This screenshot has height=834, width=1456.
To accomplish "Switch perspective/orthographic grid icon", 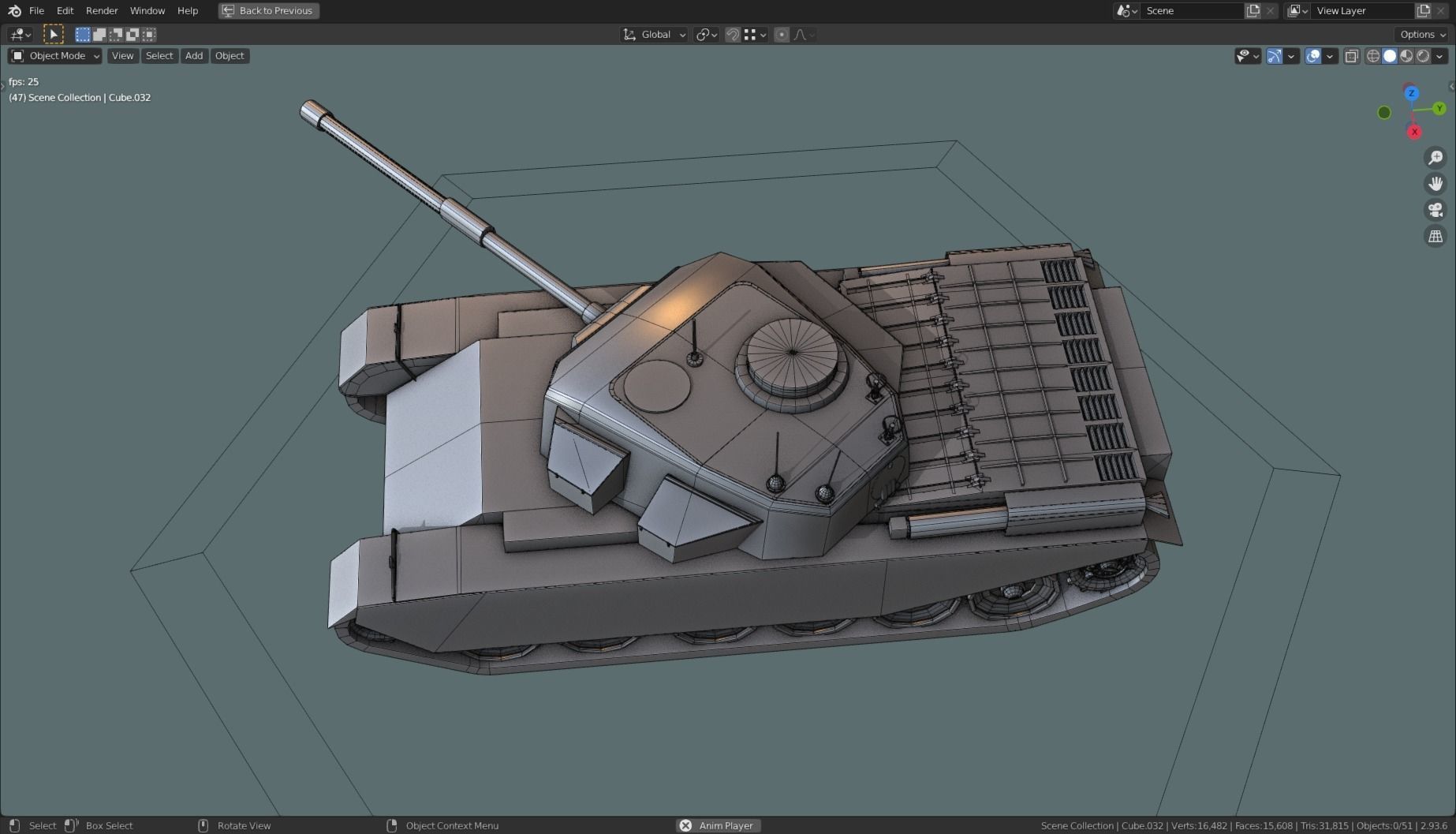I will 1435,236.
